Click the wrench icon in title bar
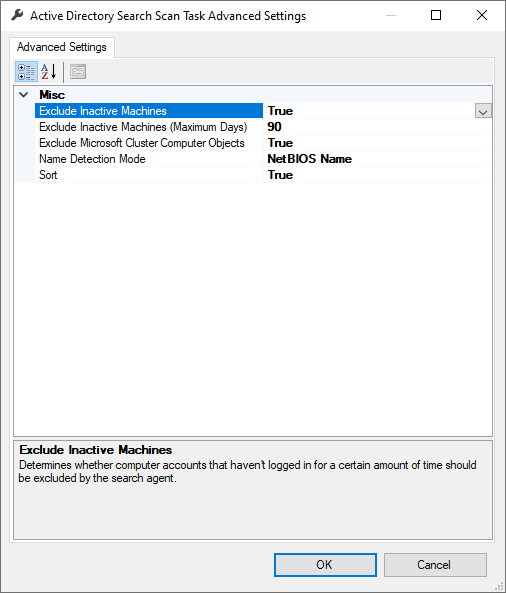Image resolution: width=506 pixels, height=593 pixels. click(17, 16)
